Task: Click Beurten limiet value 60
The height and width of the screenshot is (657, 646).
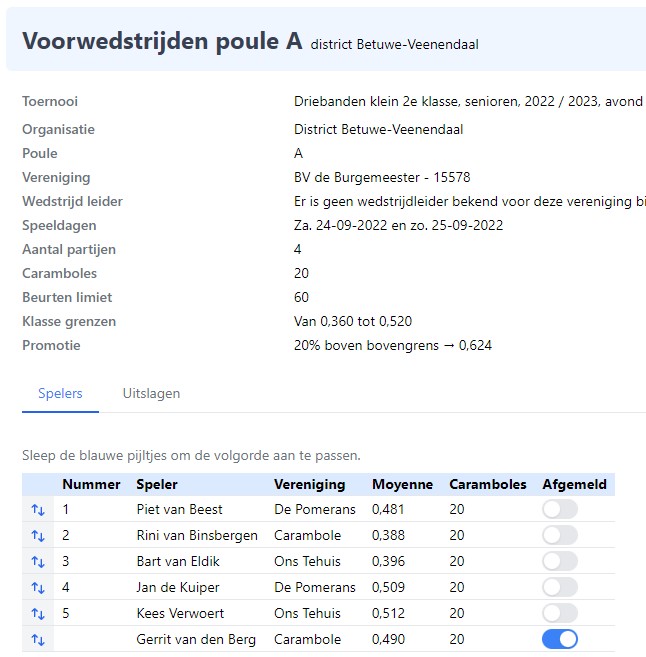Action: 301,297
